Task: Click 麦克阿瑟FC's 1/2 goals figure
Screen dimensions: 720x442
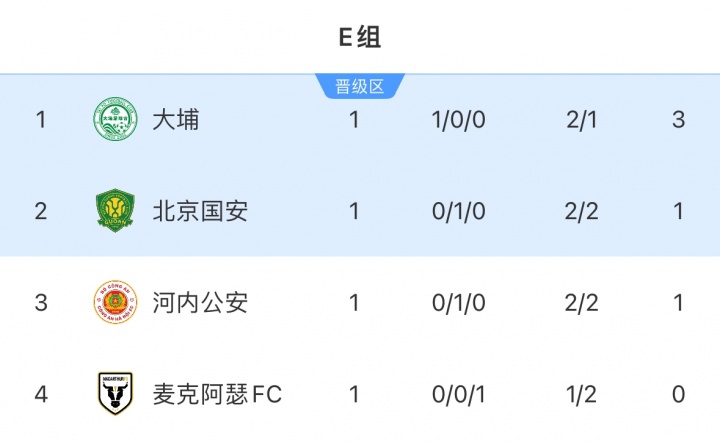Action: [x=581, y=394]
